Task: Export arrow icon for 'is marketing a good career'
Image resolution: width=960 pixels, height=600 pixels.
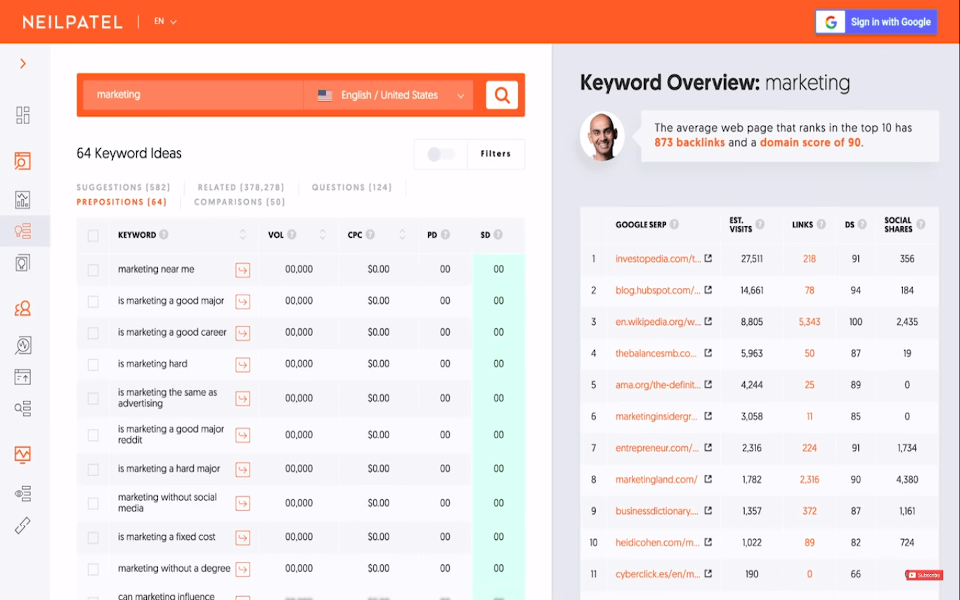Action: tap(242, 333)
